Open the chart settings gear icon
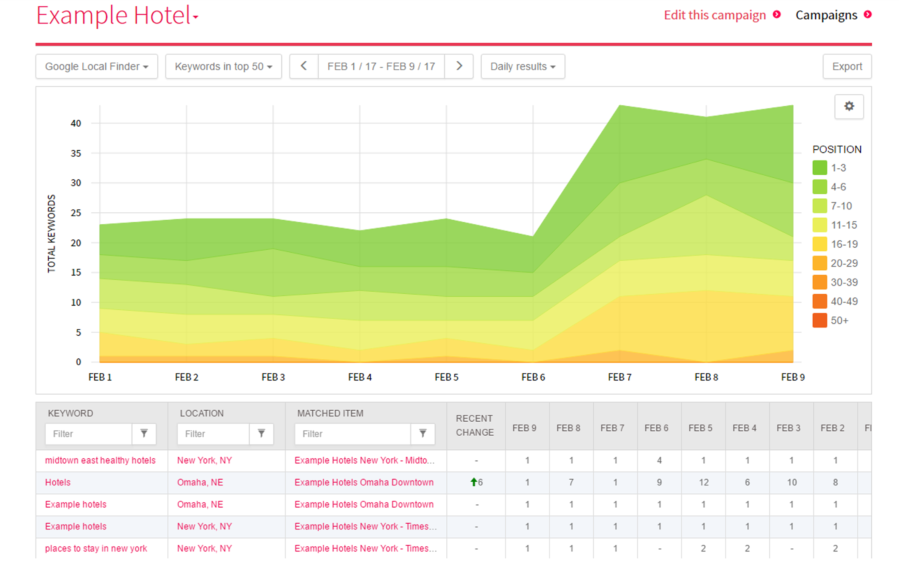This screenshot has height=561, width=899. [x=849, y=107]
